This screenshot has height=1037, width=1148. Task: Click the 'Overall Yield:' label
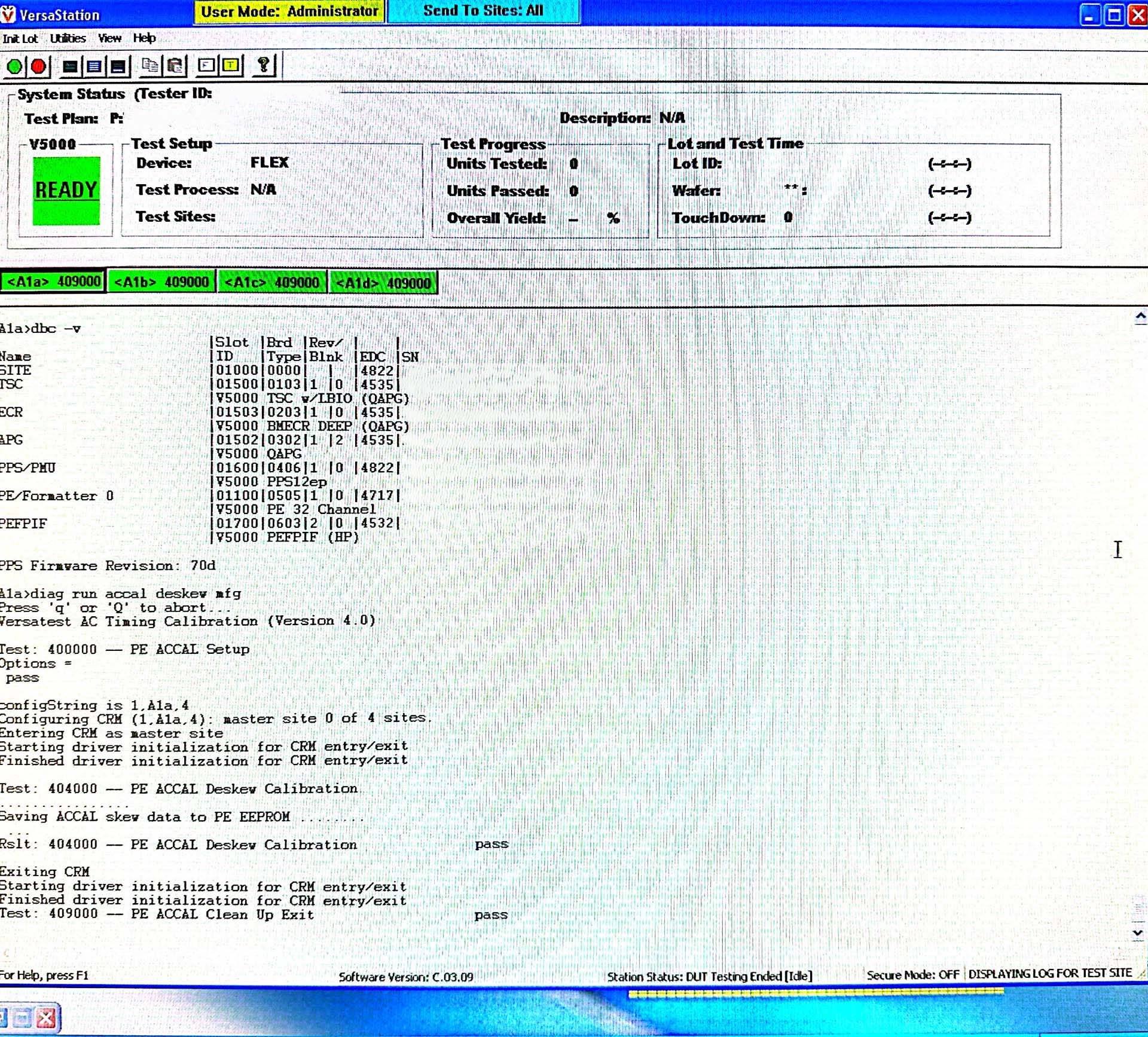[x=496, y=218]
